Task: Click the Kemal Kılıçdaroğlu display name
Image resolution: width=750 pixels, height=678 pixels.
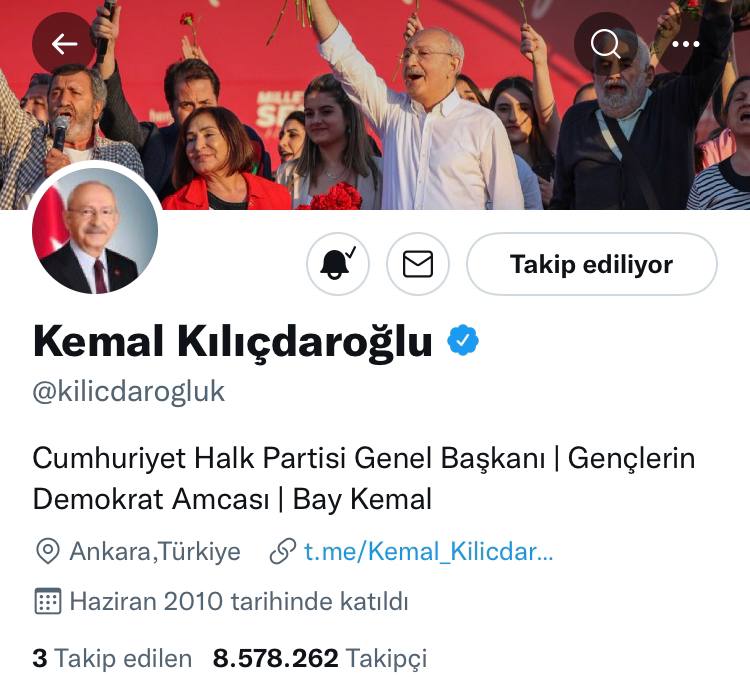Action: click(x=232, y=342)
